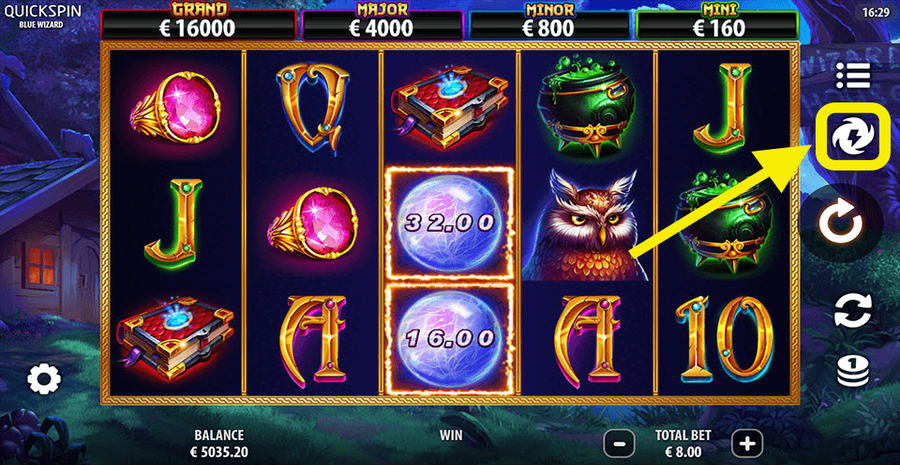Open the coin stack bet icon
Image resolution: width=900 pixels, height=465 pixels.
[853, 371]
